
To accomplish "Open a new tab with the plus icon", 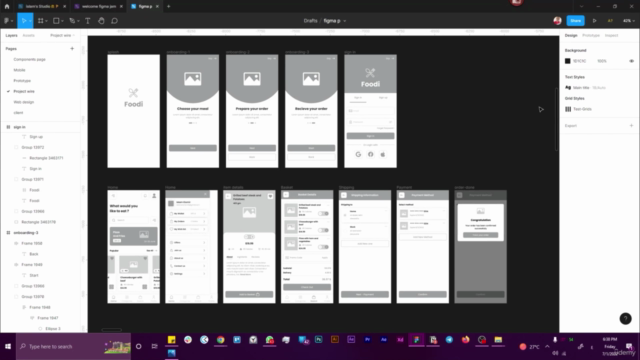I will pyautogui.click(x=169, y=7).
